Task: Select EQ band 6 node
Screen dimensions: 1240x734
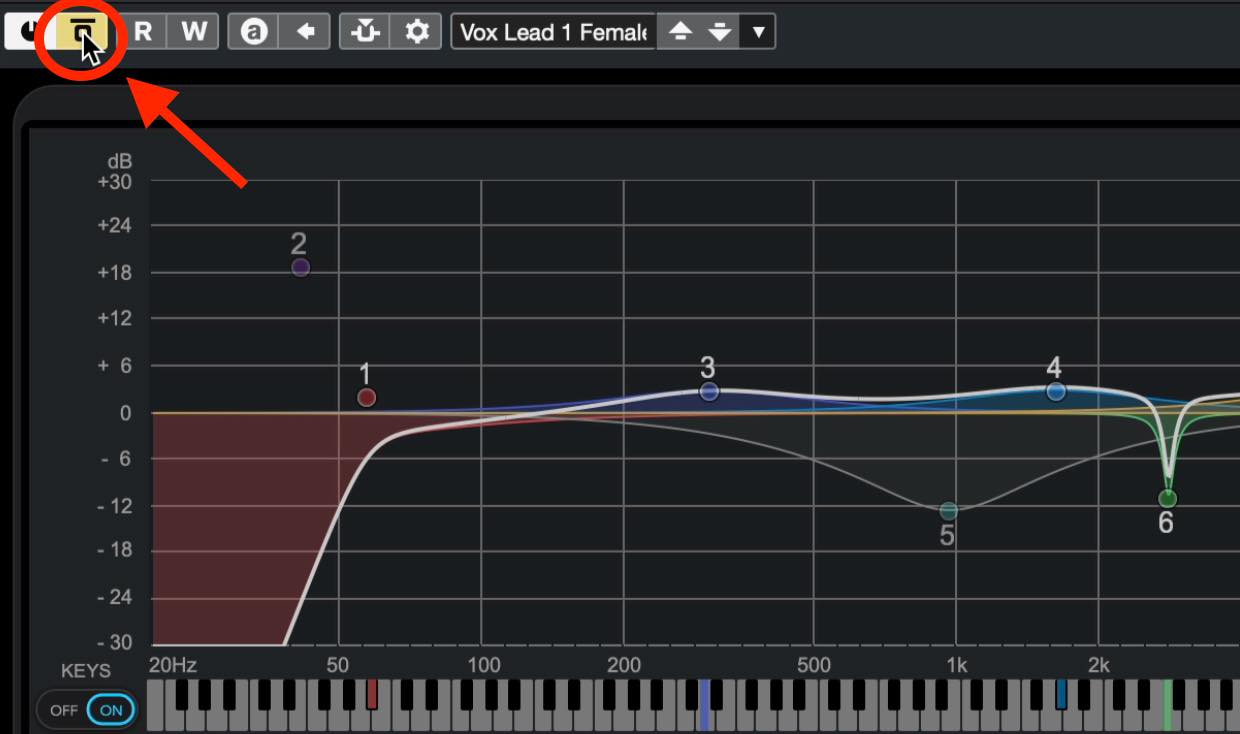Action: point(1167,498)
